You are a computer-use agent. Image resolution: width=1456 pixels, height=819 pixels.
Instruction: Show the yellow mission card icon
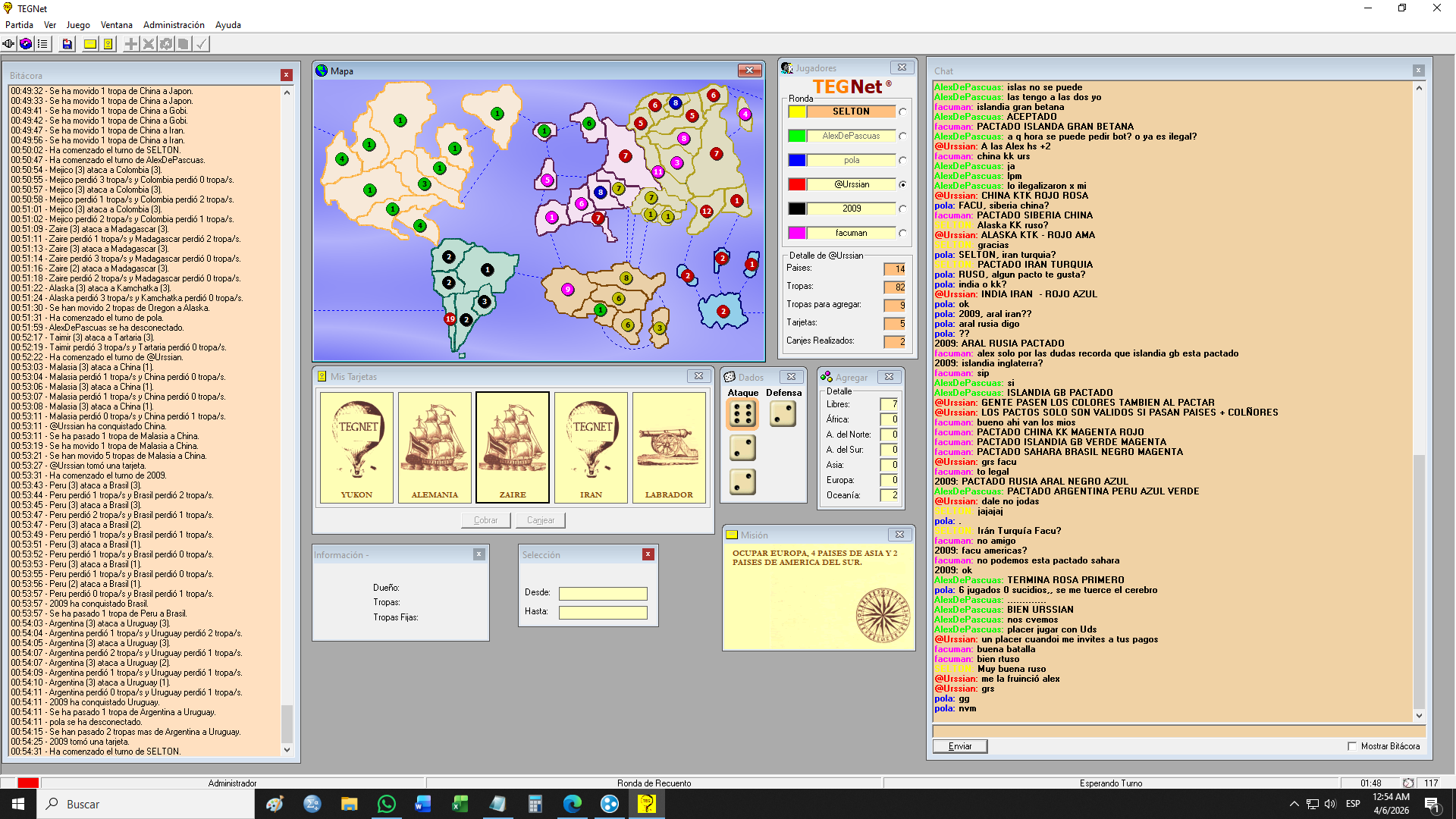click(90, 44)
